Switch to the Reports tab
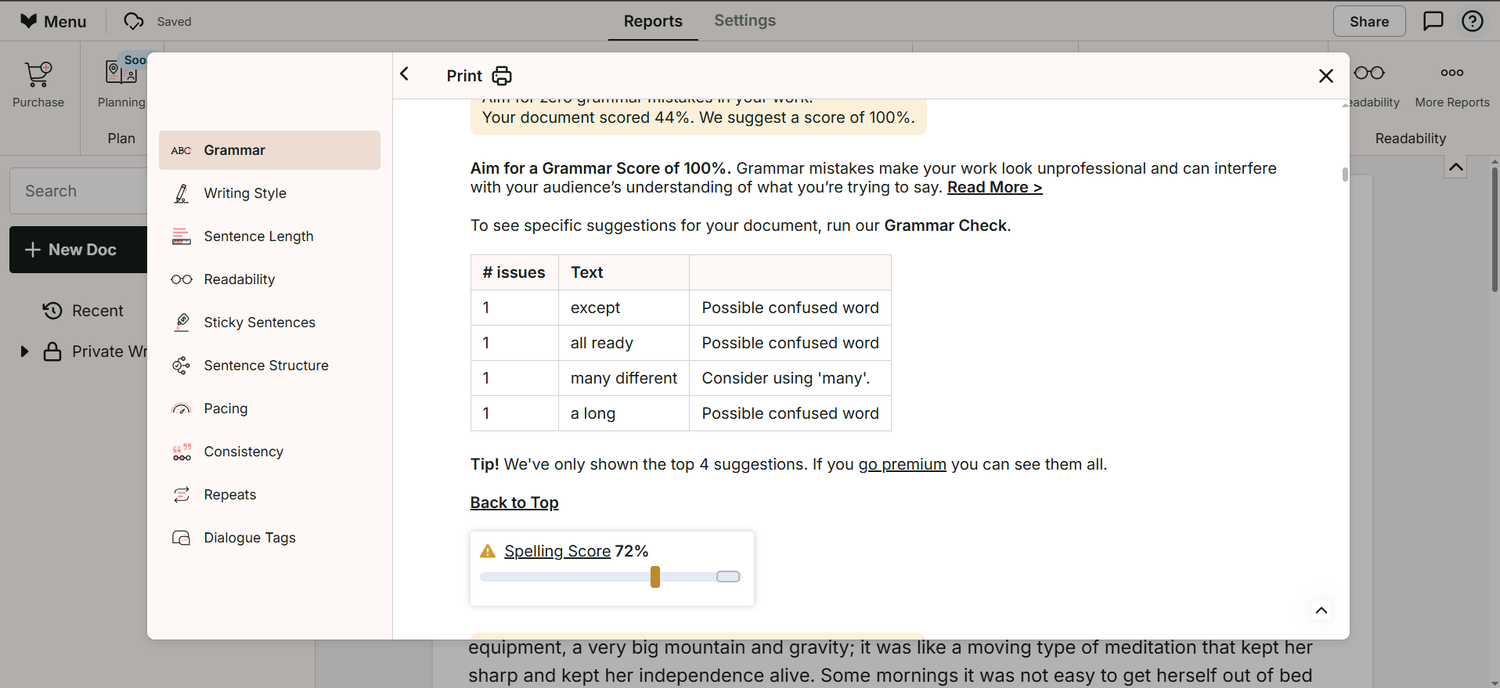 [653, 21]
